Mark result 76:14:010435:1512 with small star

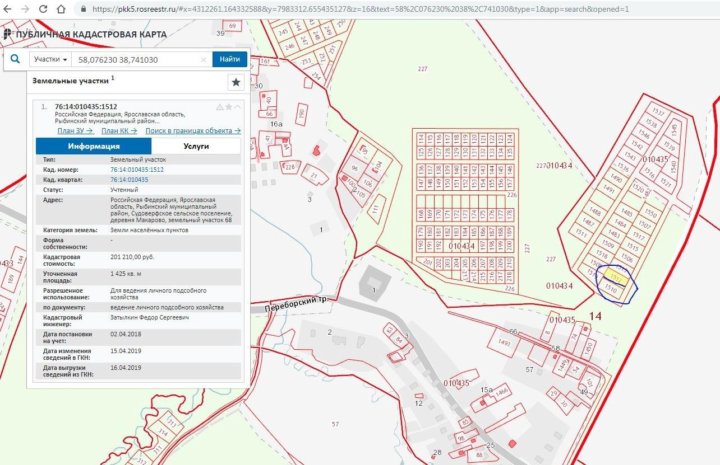tap(228, 106)
